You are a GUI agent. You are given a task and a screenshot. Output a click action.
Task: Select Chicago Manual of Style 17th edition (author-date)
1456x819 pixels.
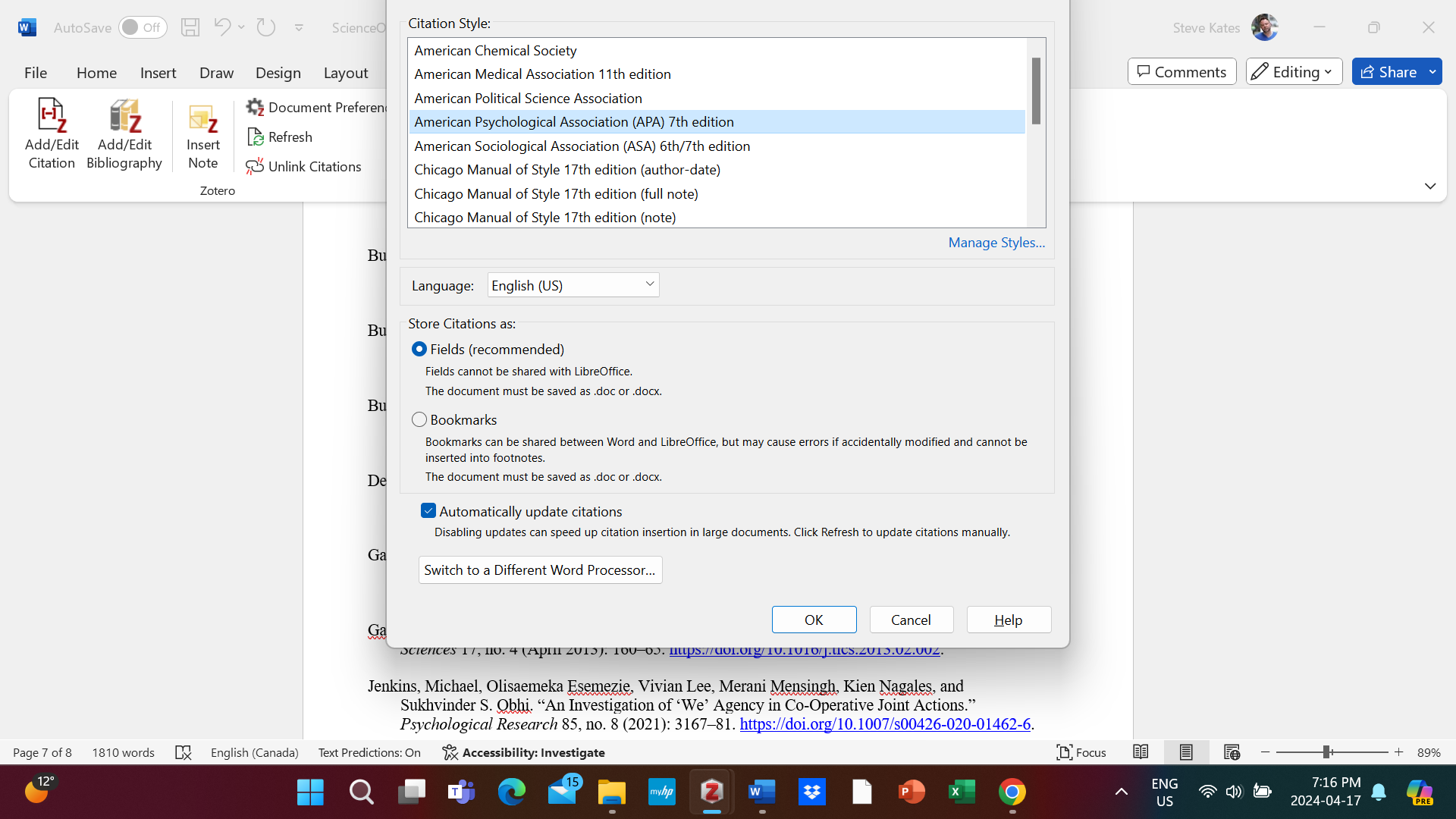[567, 170]
